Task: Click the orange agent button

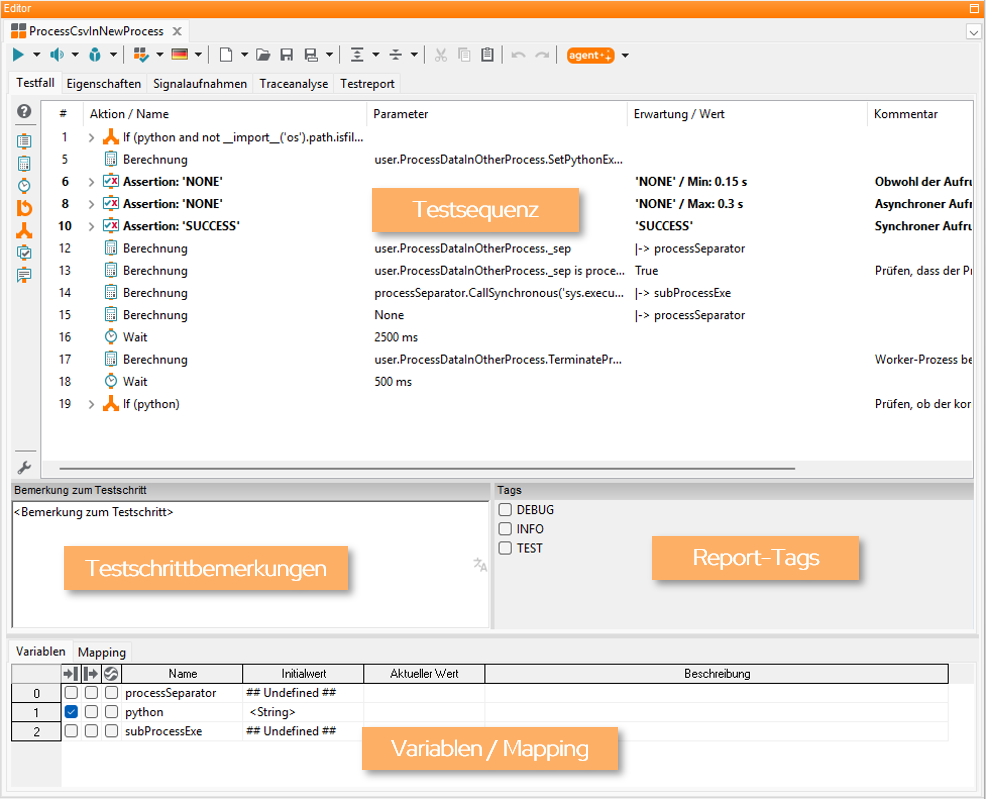Action: (590, 55)
